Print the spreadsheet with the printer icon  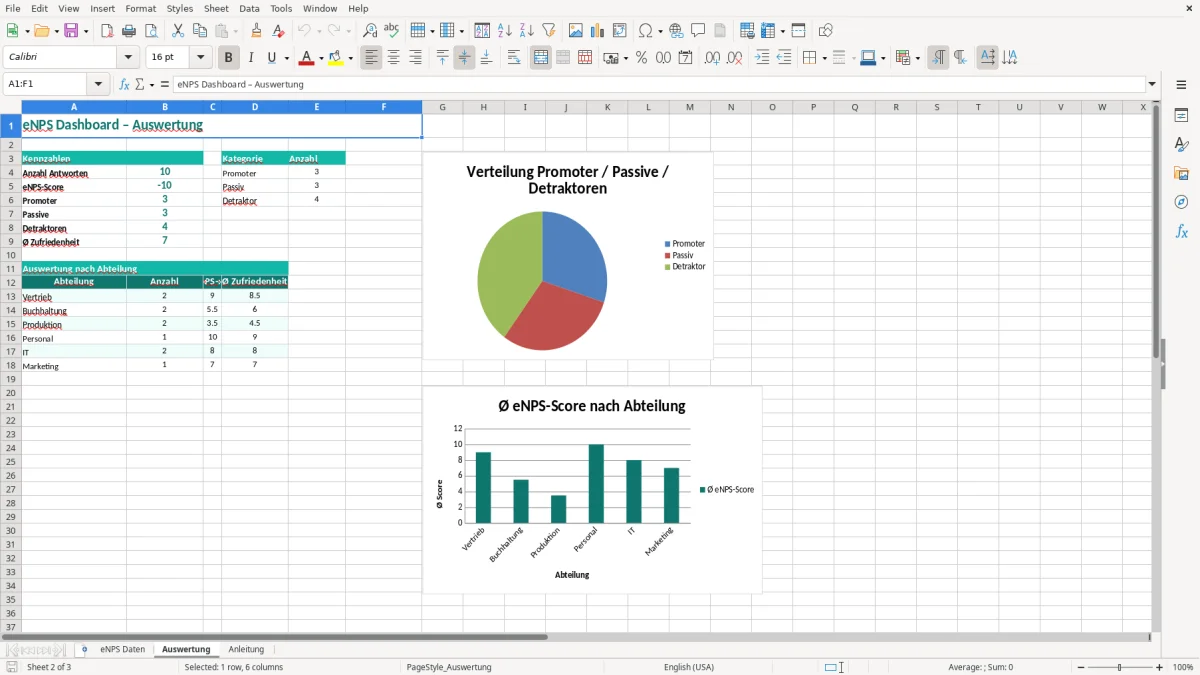coord(129,31)
